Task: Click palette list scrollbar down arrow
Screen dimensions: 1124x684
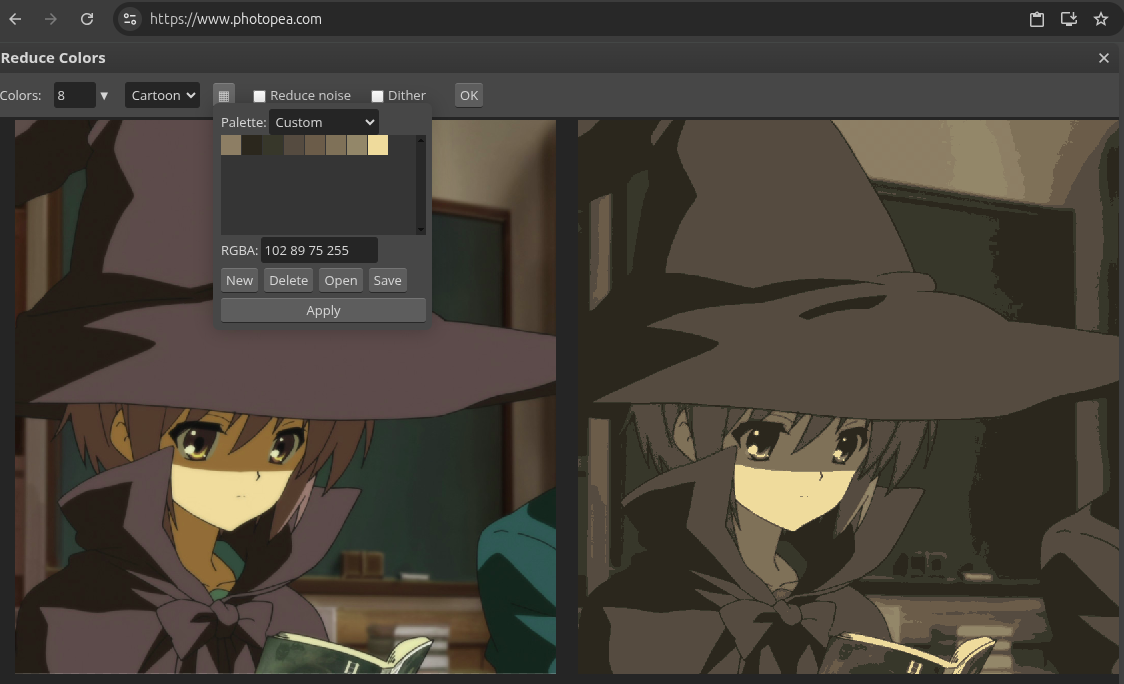Action: click(x=421, y=230)
